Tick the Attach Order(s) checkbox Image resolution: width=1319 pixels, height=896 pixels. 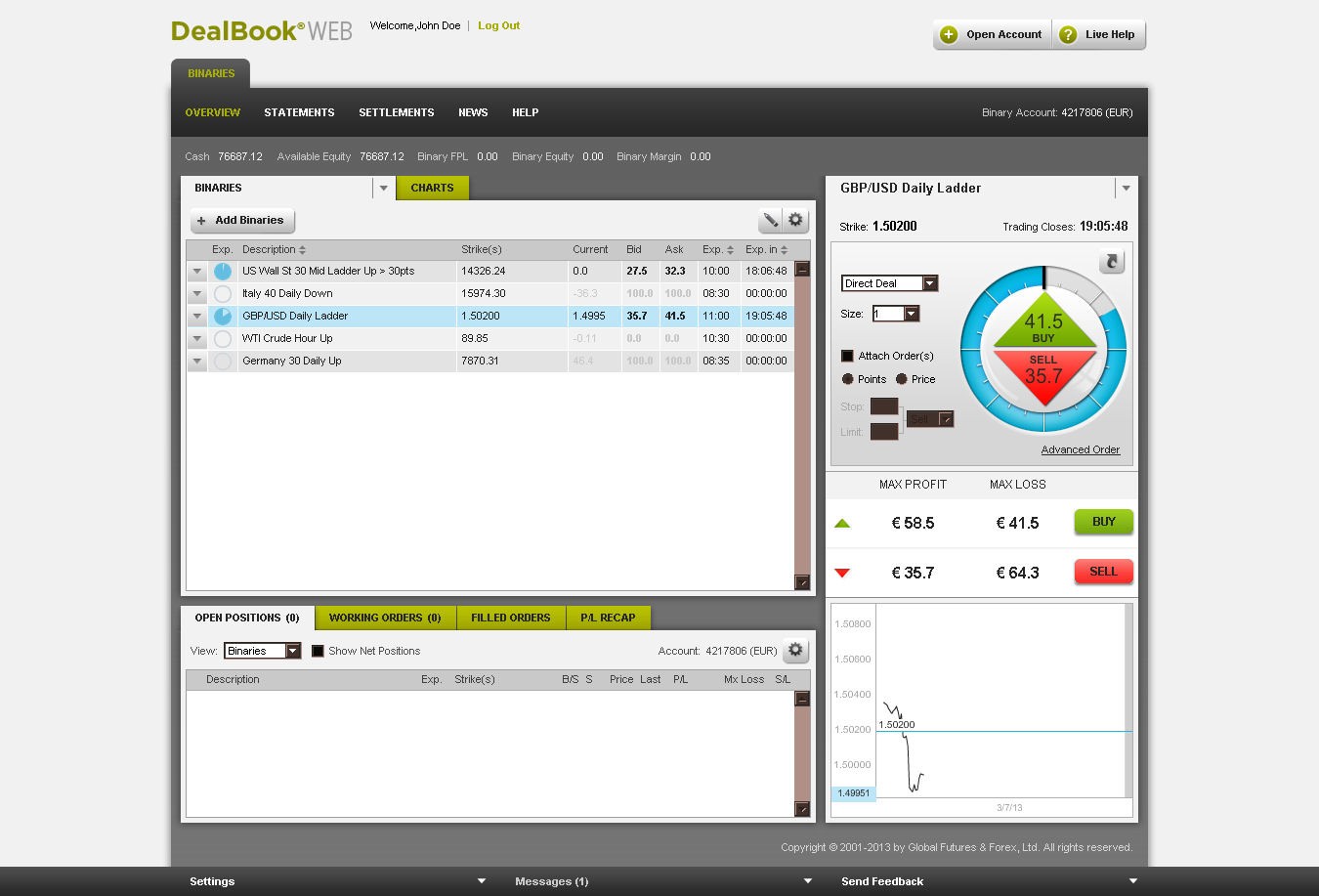847,356
